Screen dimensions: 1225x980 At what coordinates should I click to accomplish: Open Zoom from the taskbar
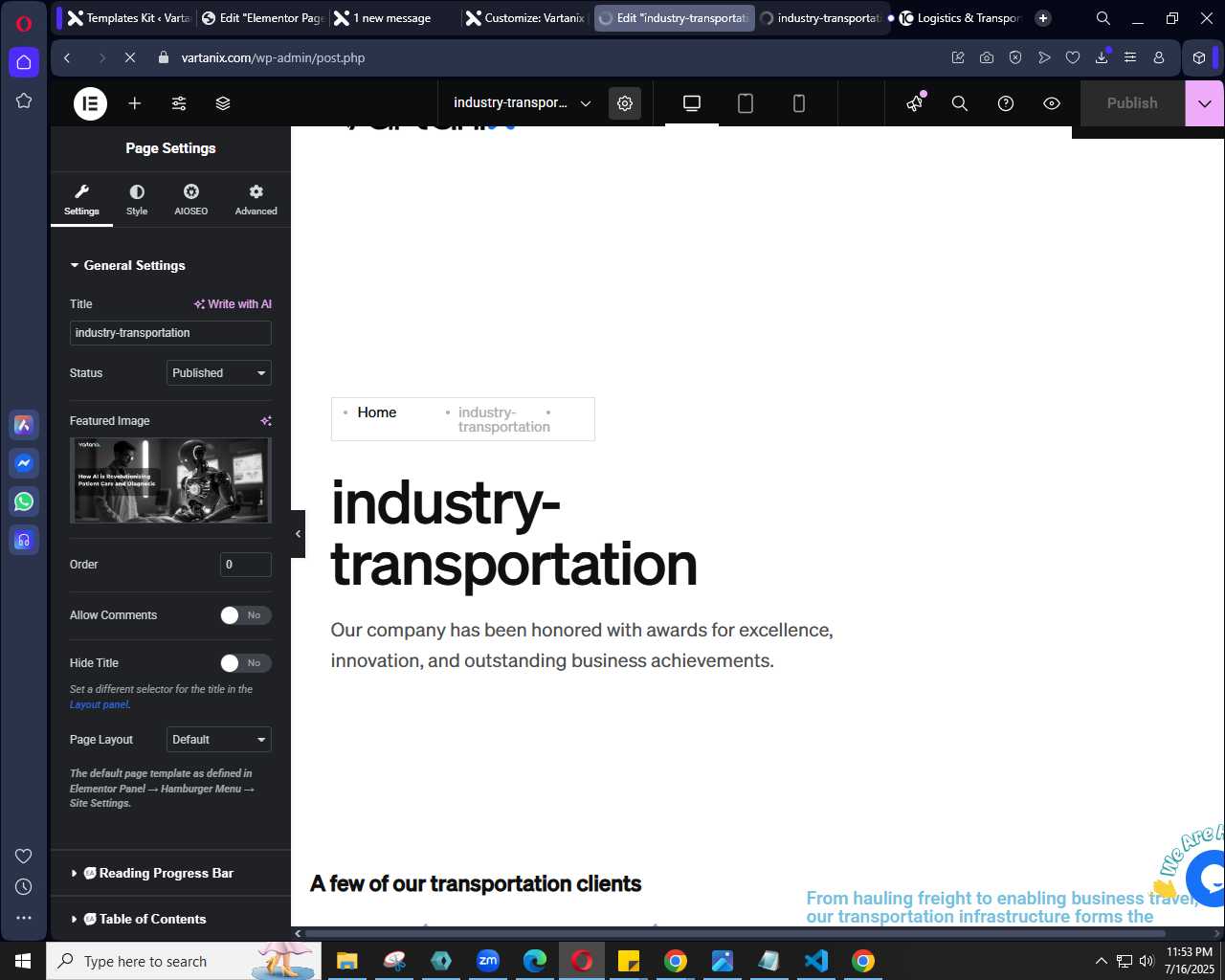[x=488, y=961]
